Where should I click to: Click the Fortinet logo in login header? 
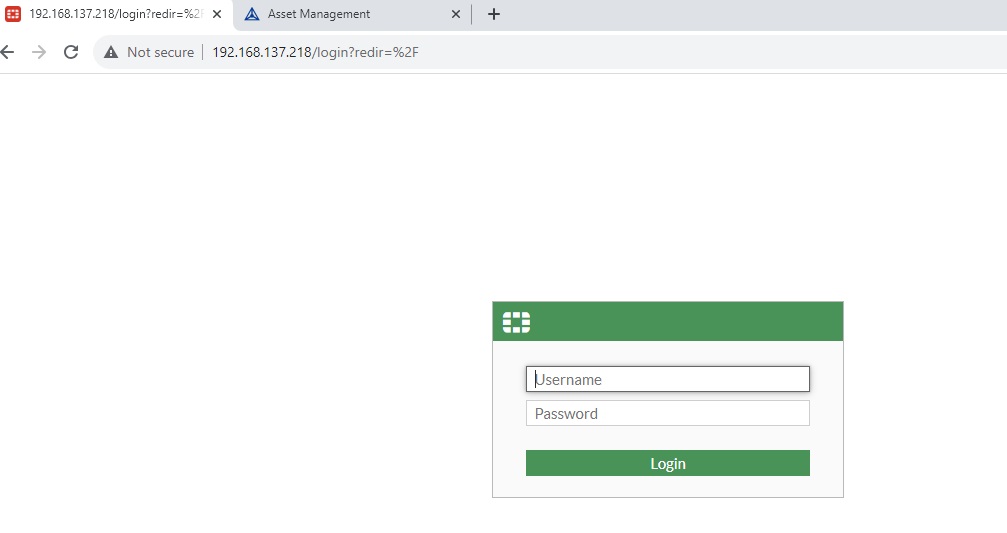point(516,322)
